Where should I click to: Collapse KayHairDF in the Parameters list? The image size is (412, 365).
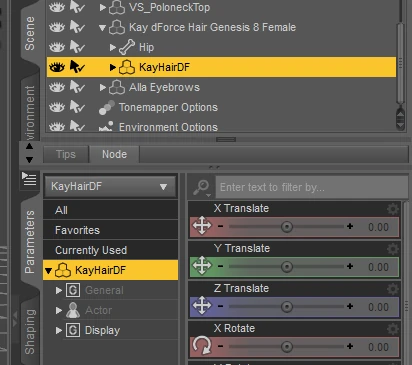[x=49, y=271]
